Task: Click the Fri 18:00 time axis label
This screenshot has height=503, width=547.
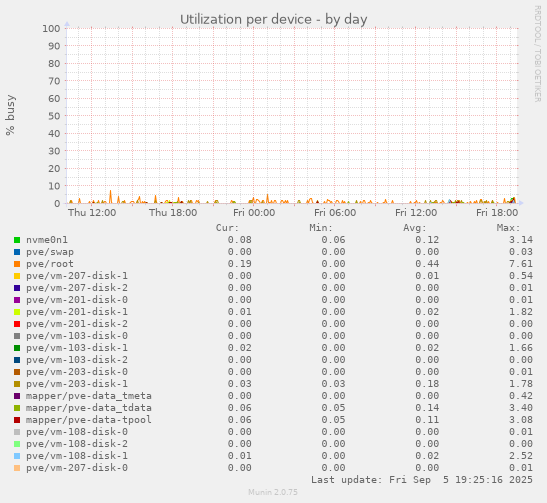Action: click(497, 212)
